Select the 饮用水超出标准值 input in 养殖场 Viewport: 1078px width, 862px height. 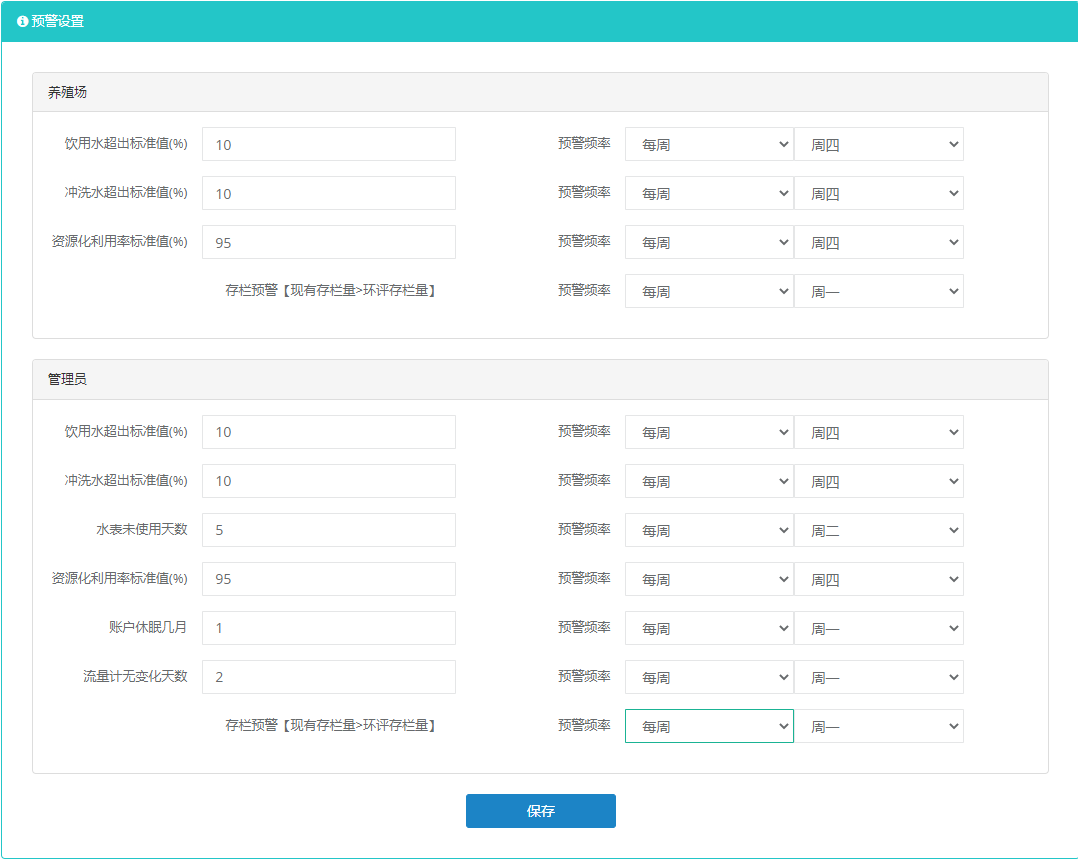(328, 144)
